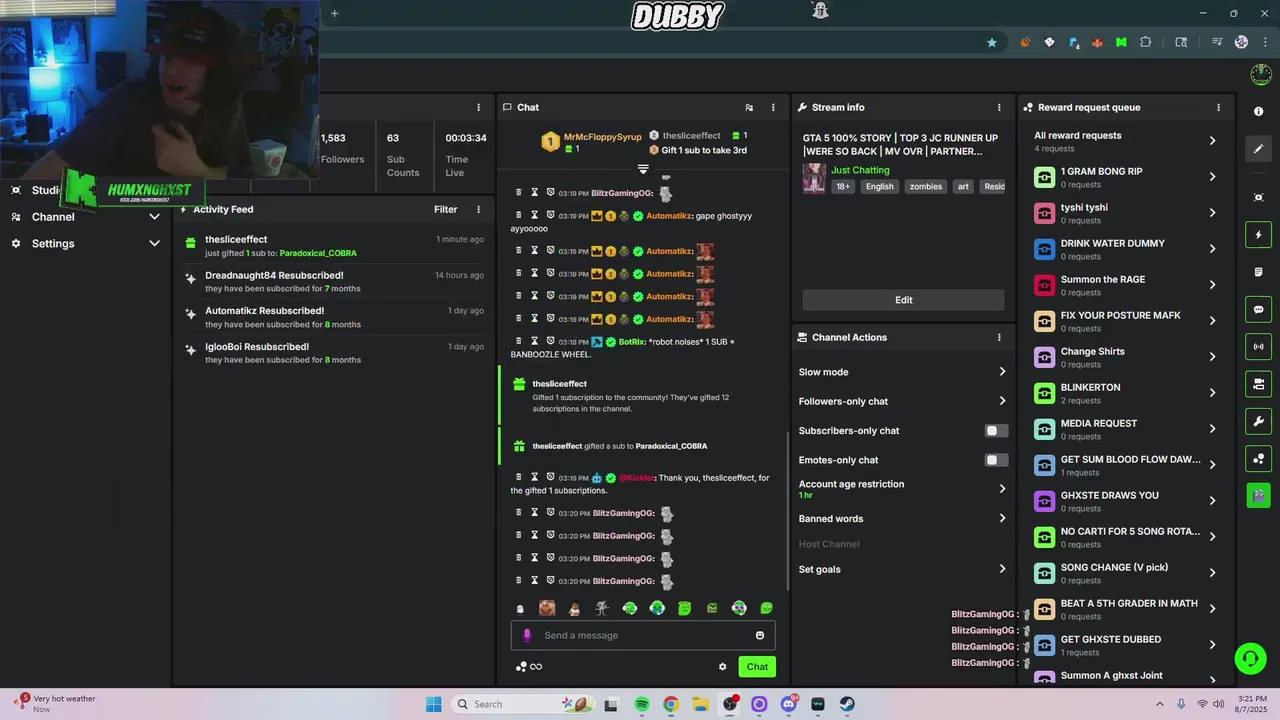Screen dimensions: 1280x720
Task: Click the lightning bolt icon in right sidebar
Action: click(1259, 235)
